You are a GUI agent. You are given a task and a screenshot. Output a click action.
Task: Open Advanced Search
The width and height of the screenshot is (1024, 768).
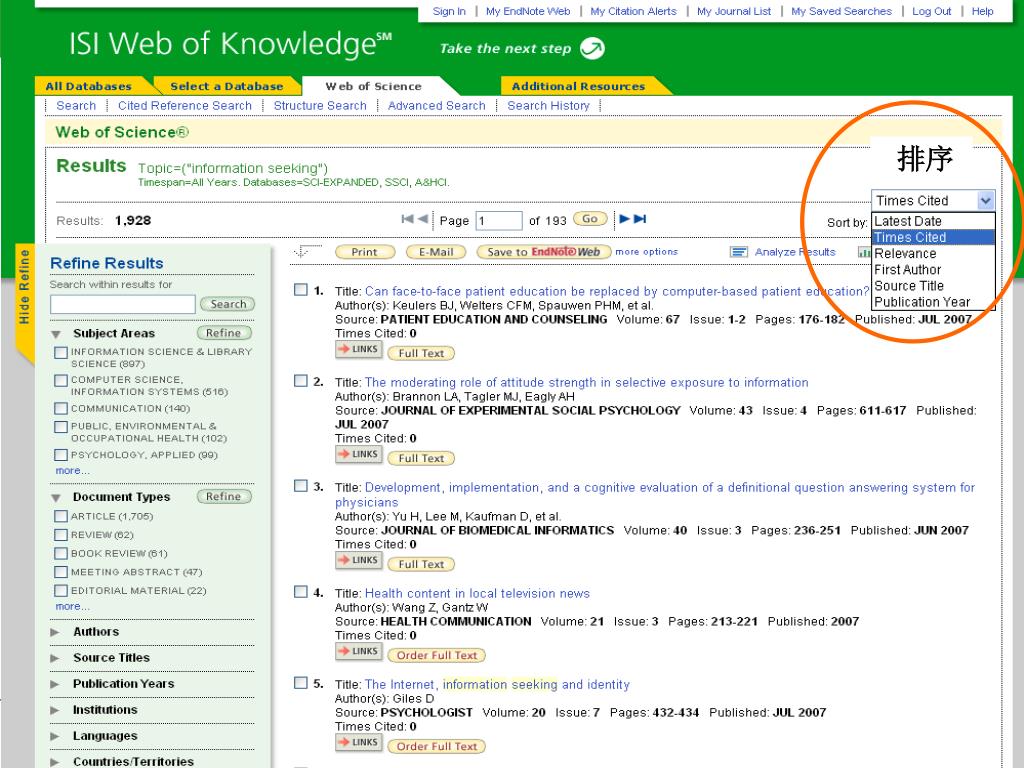(x=437, y=106)
